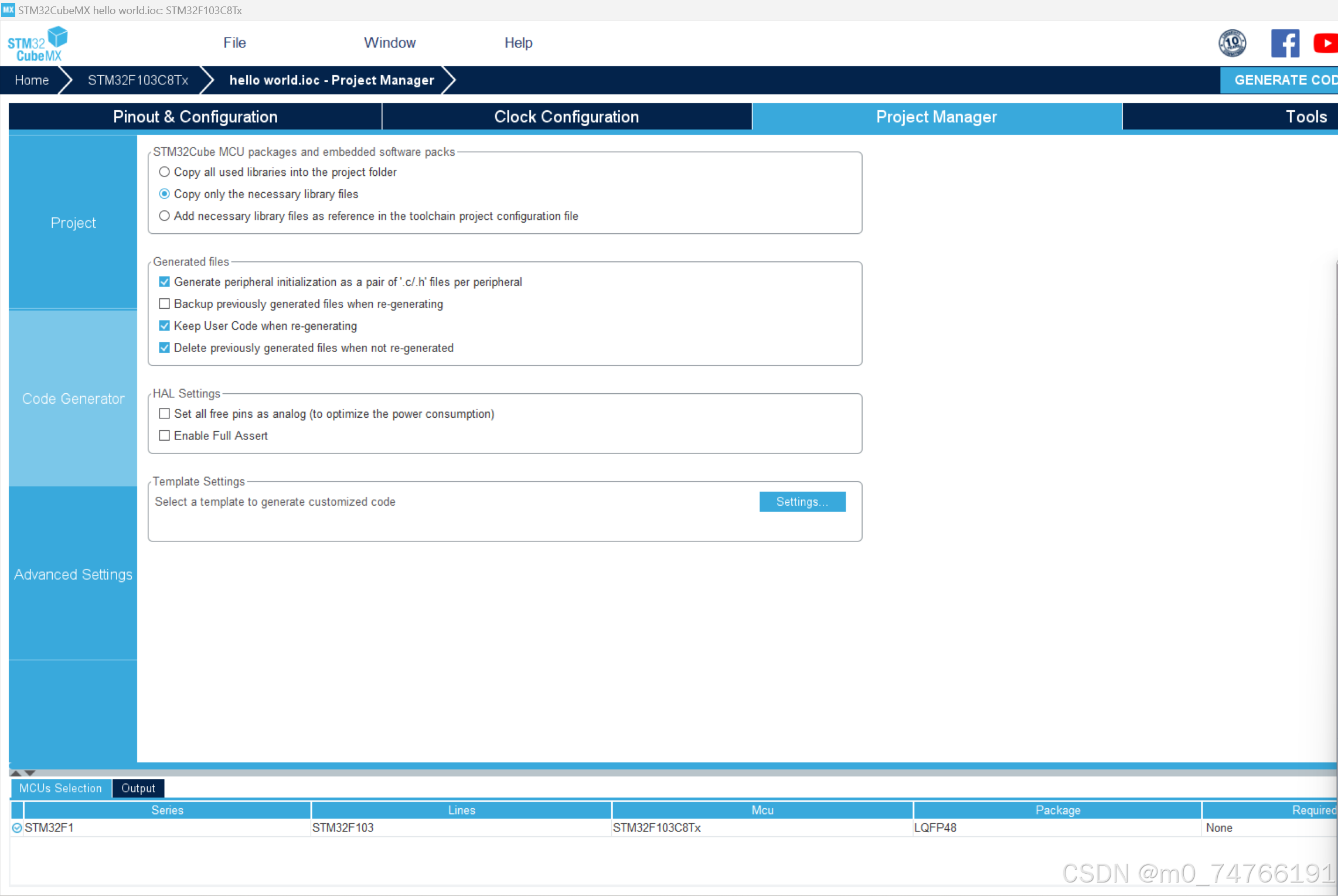Click the STM32CubeMX logo icon
This screenshot has height=896, width=1338.
click(x=38, y=44)
